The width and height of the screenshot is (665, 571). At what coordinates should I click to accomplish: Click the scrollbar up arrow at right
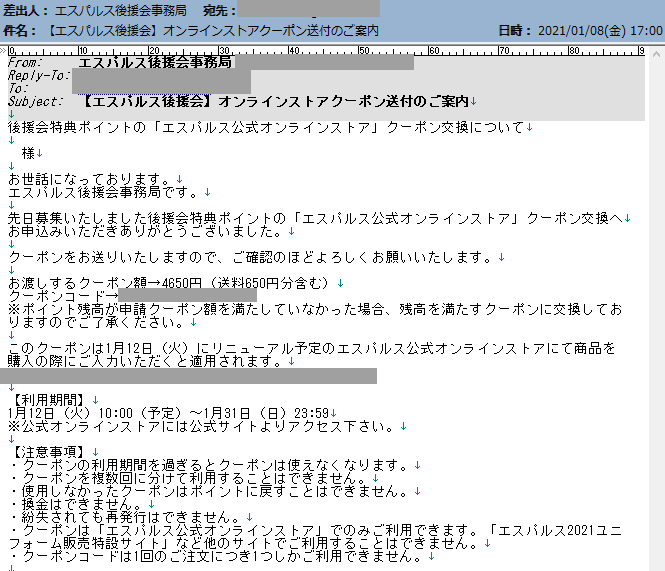[656, 54]
